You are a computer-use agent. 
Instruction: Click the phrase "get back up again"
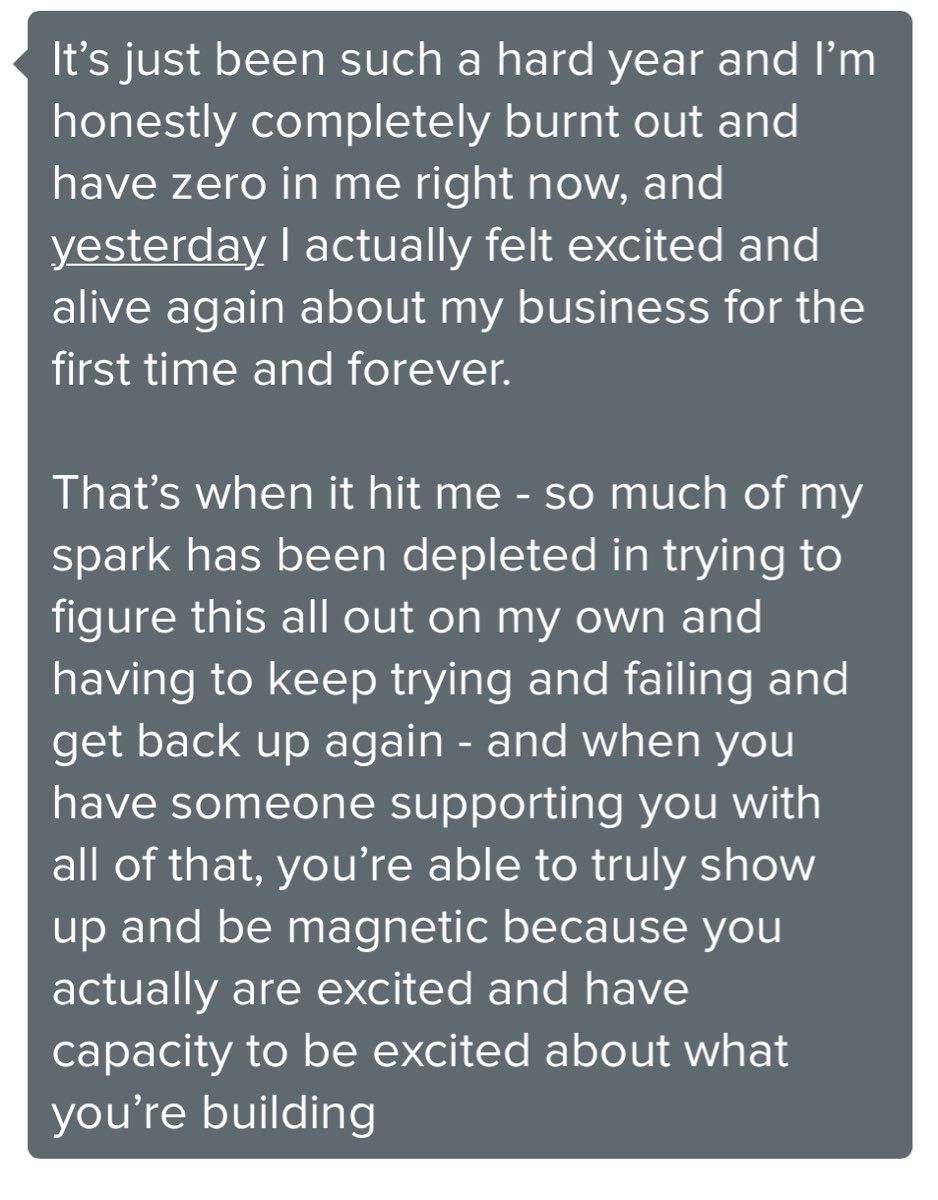[247, 743]
